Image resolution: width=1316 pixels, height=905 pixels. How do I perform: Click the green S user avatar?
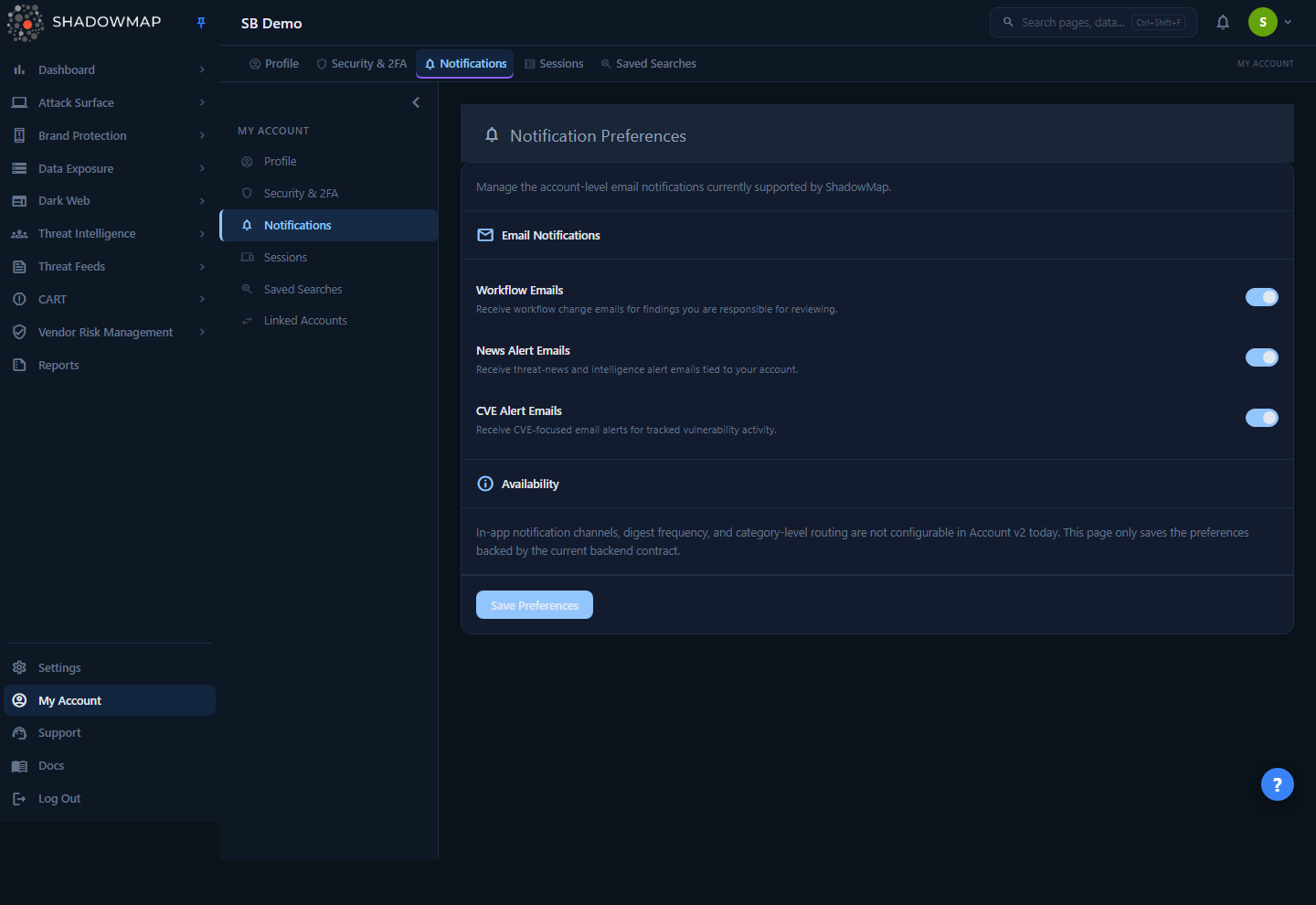(1263, 22)
